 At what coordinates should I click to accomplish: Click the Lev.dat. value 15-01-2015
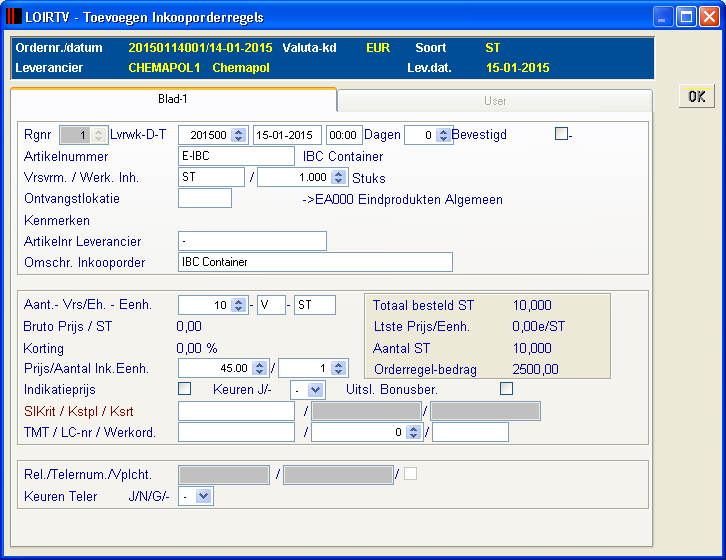517,68
